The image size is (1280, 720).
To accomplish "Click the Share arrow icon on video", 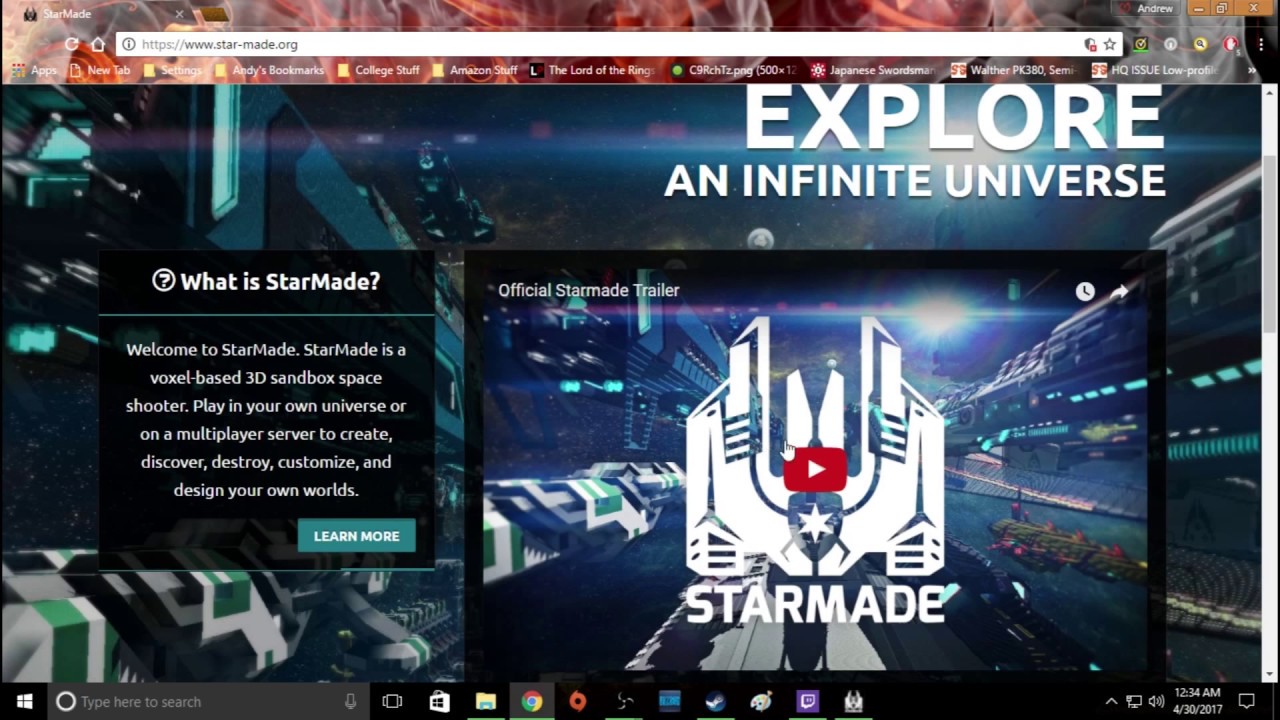I will [1119, 291].
